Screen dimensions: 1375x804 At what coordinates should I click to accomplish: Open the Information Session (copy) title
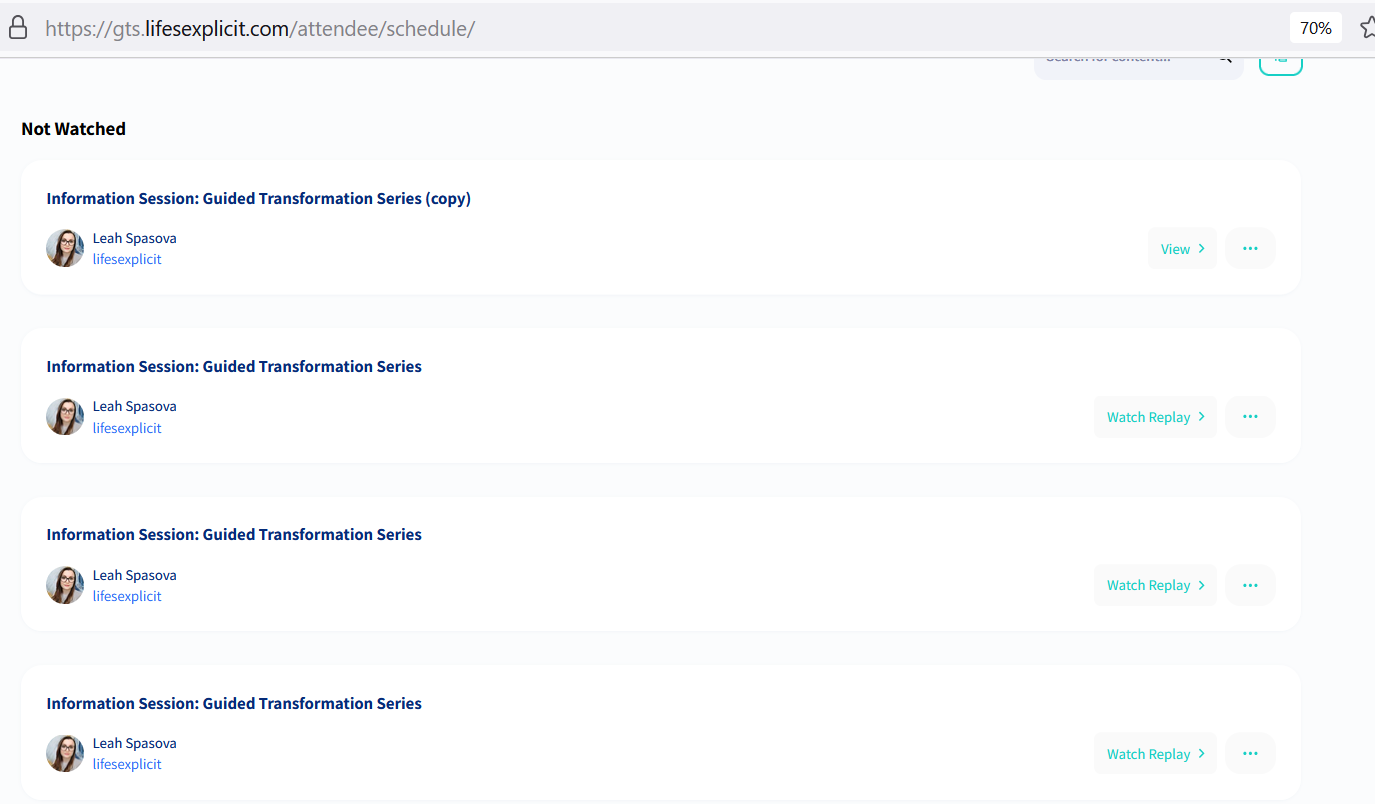click(x=258, y=198)
